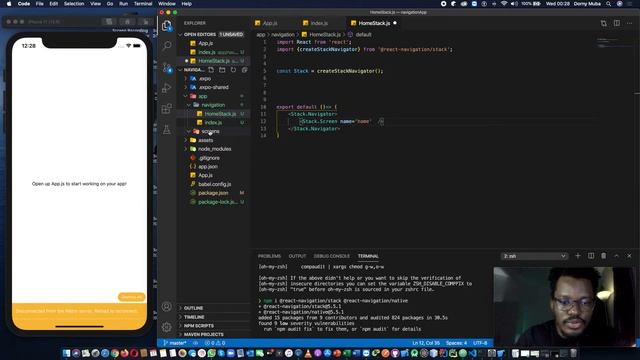Open babel.config.js in file tree

[x=214, y=184]
